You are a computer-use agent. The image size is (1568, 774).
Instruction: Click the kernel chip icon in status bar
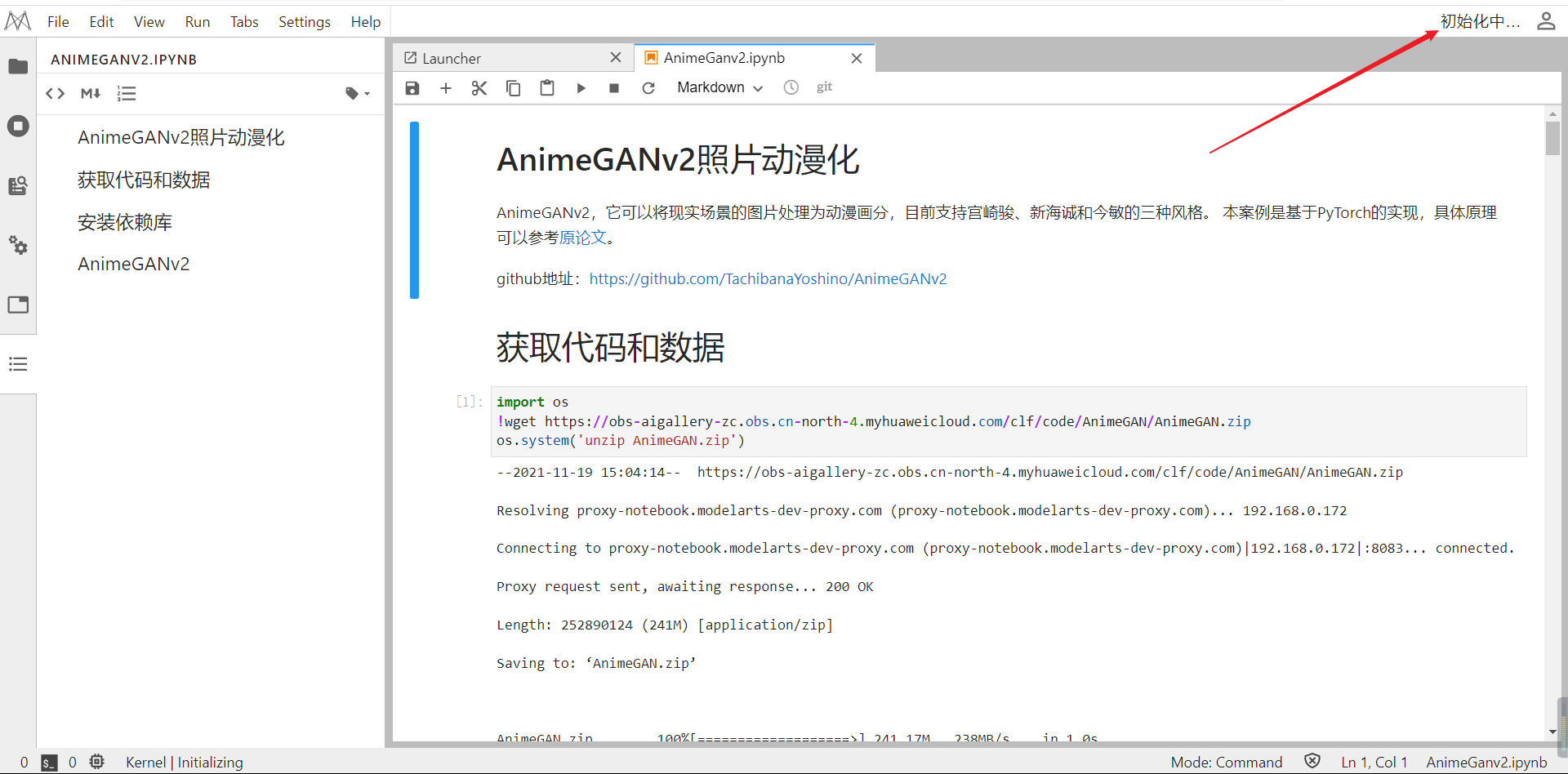point(97,762)
